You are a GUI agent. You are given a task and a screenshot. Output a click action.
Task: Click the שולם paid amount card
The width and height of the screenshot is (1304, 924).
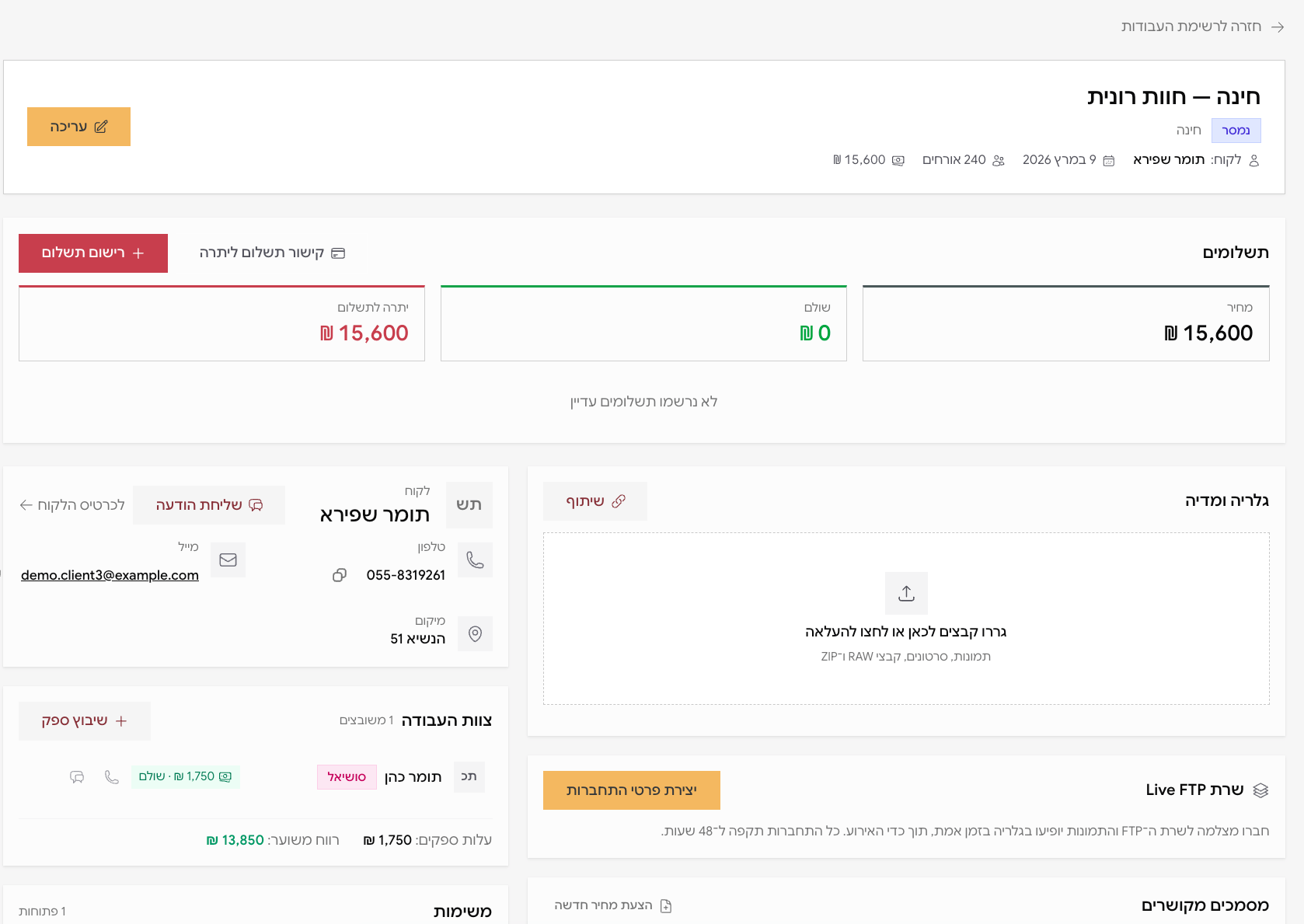pos(643,323)
